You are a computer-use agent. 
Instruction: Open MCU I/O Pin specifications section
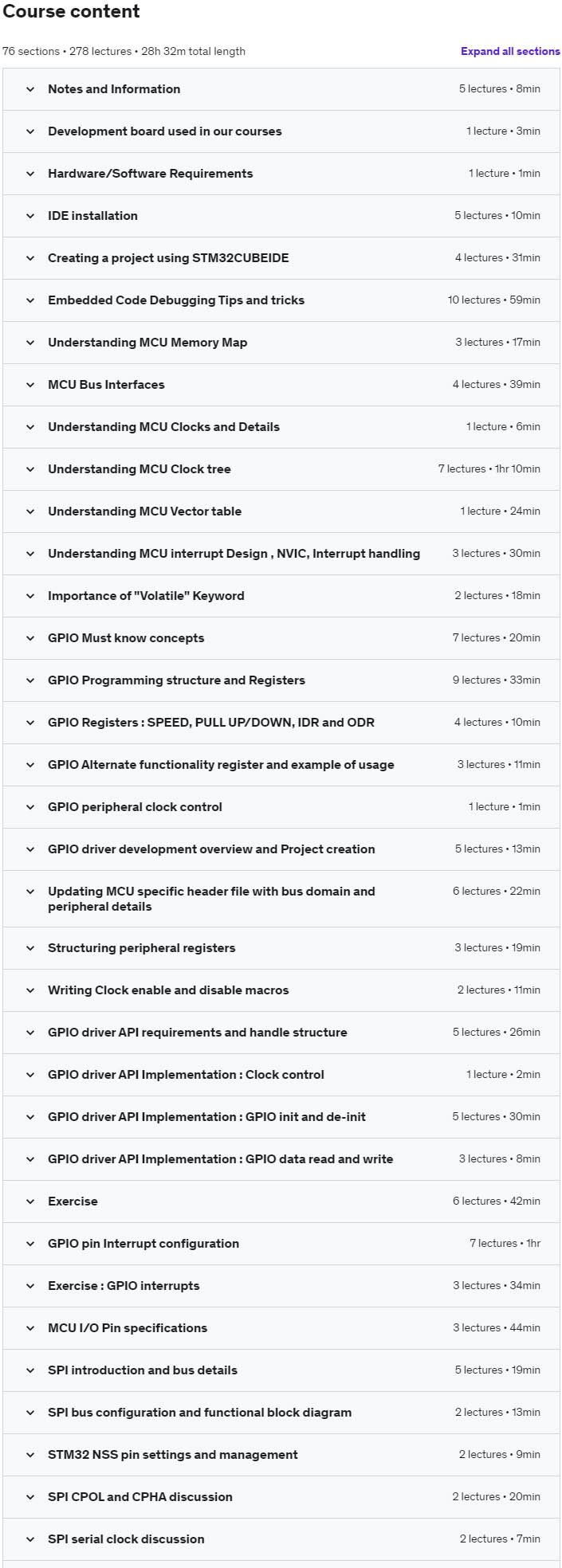(x=281, y=1328)
